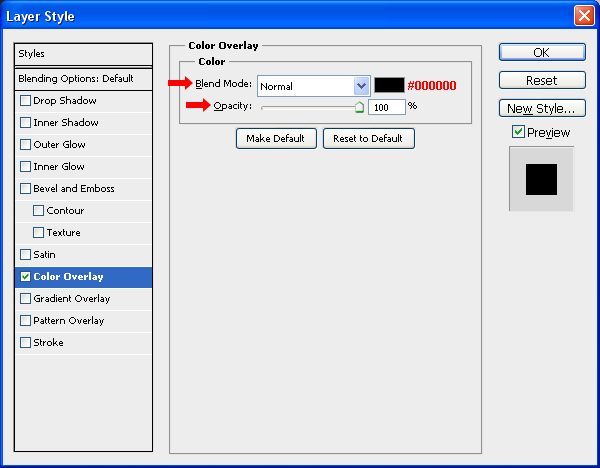The width and height of the screenshot is (600, 468).
Task: Click the Opacity slider handle
Action: [359, 107]
